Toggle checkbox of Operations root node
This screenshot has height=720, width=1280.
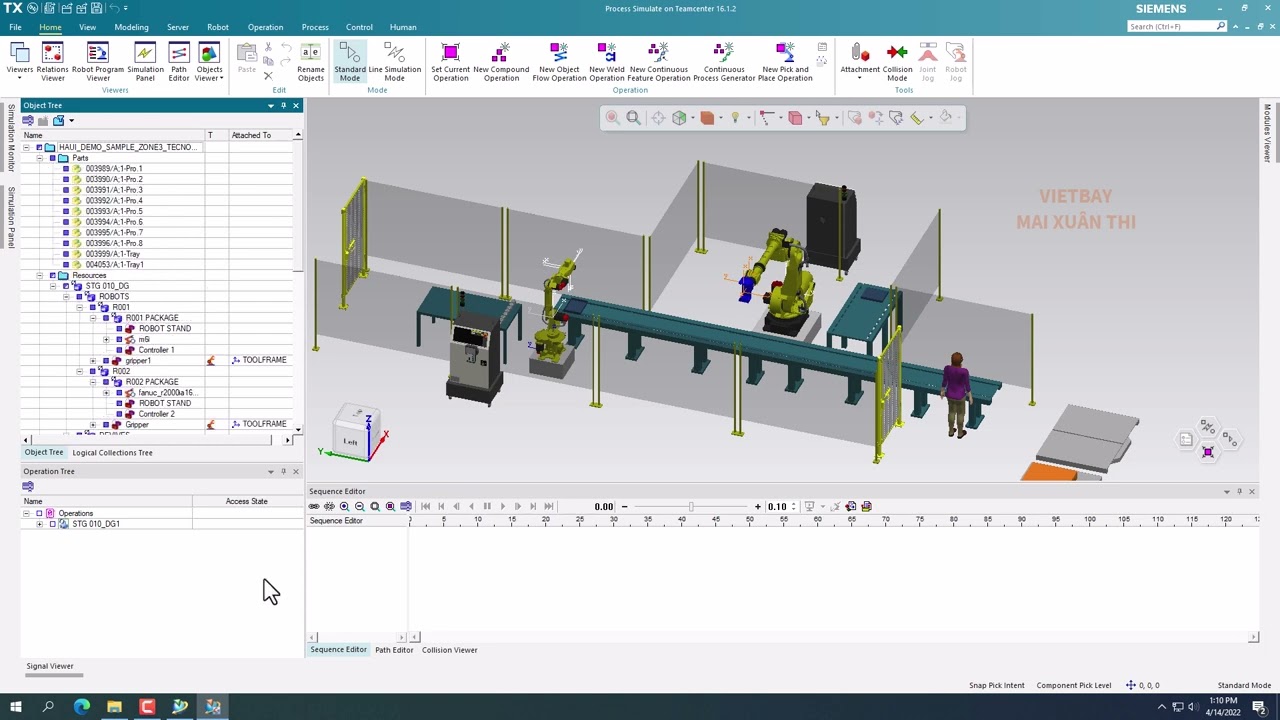[39, 513]
